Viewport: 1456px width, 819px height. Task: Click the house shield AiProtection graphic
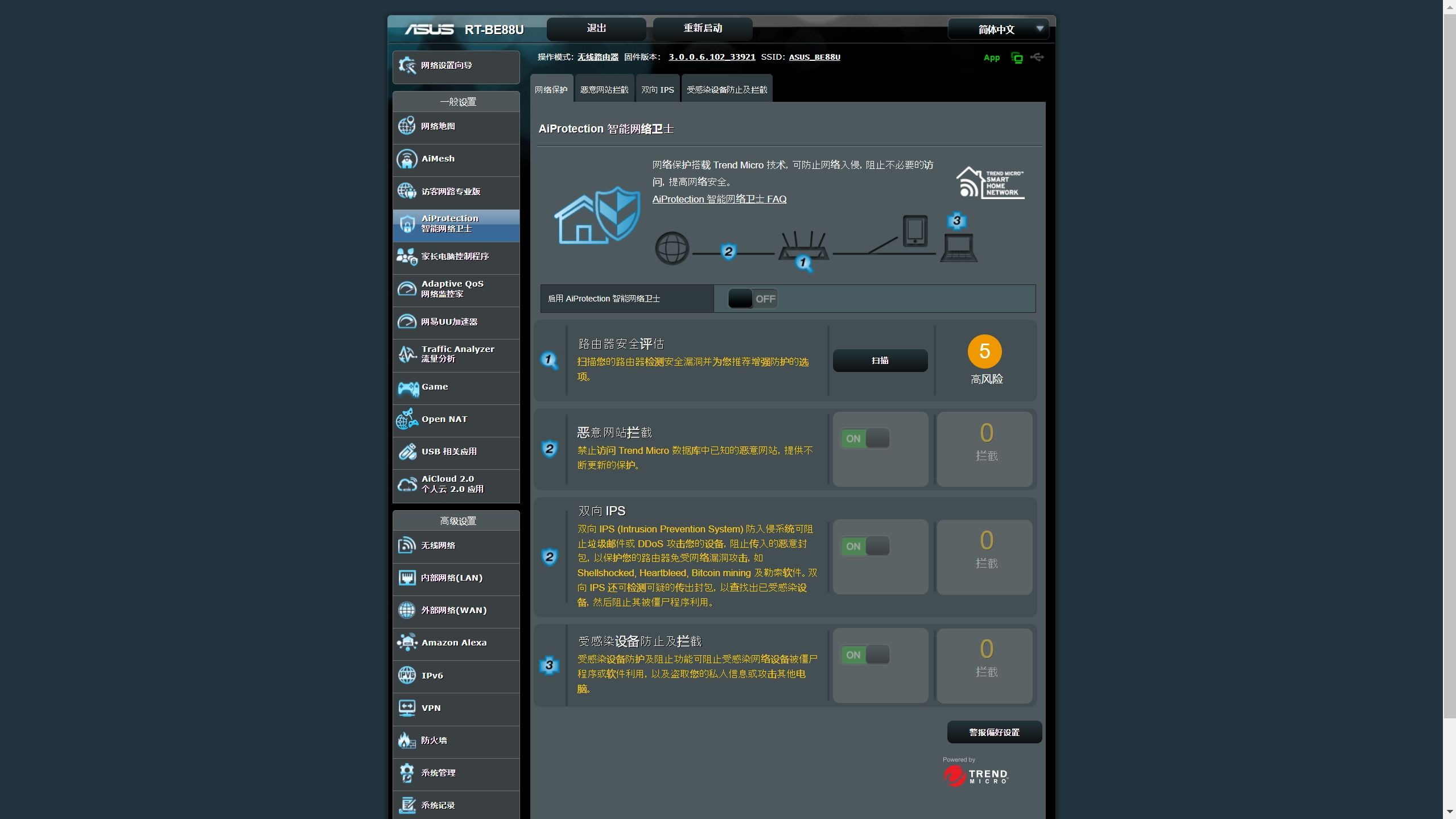coord(597,215)
